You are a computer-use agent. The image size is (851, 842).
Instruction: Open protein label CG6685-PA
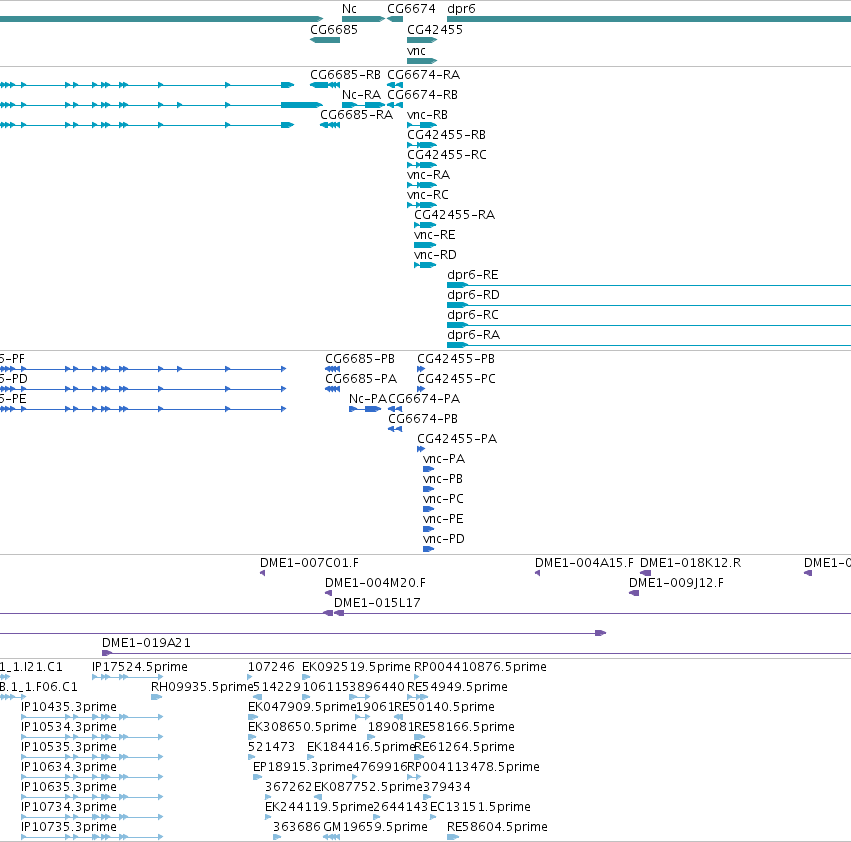coord(361,379)
